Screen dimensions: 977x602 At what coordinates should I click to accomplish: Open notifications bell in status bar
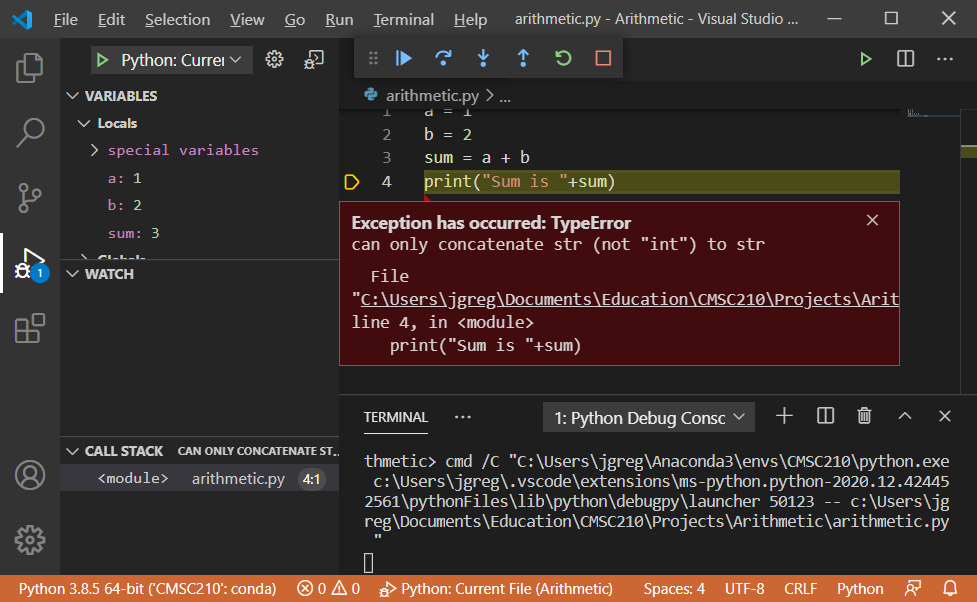[x=950, y=588]
